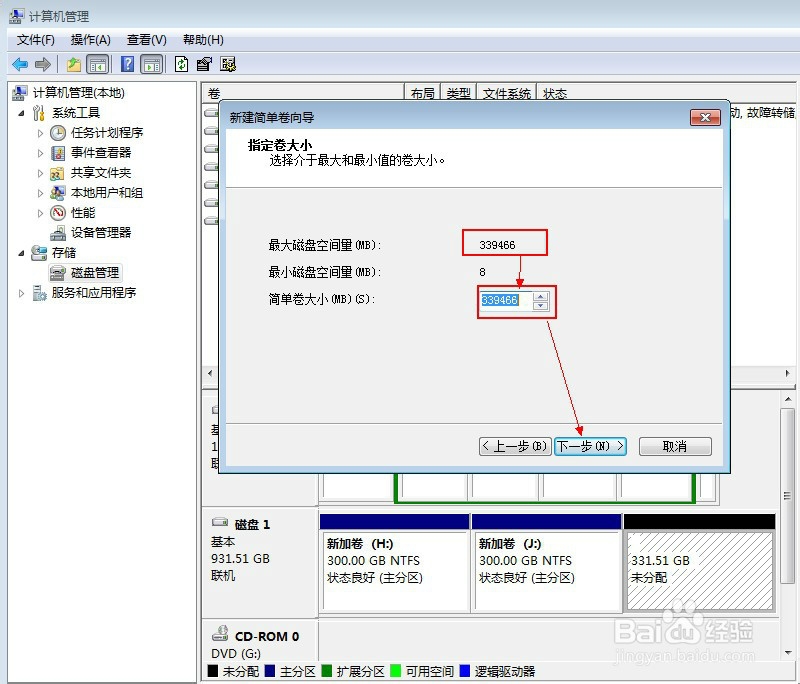This screenshot has width=800, height=684.
Task: Click the volume list right scroll arrow
Action: click(x=787, y=373)
